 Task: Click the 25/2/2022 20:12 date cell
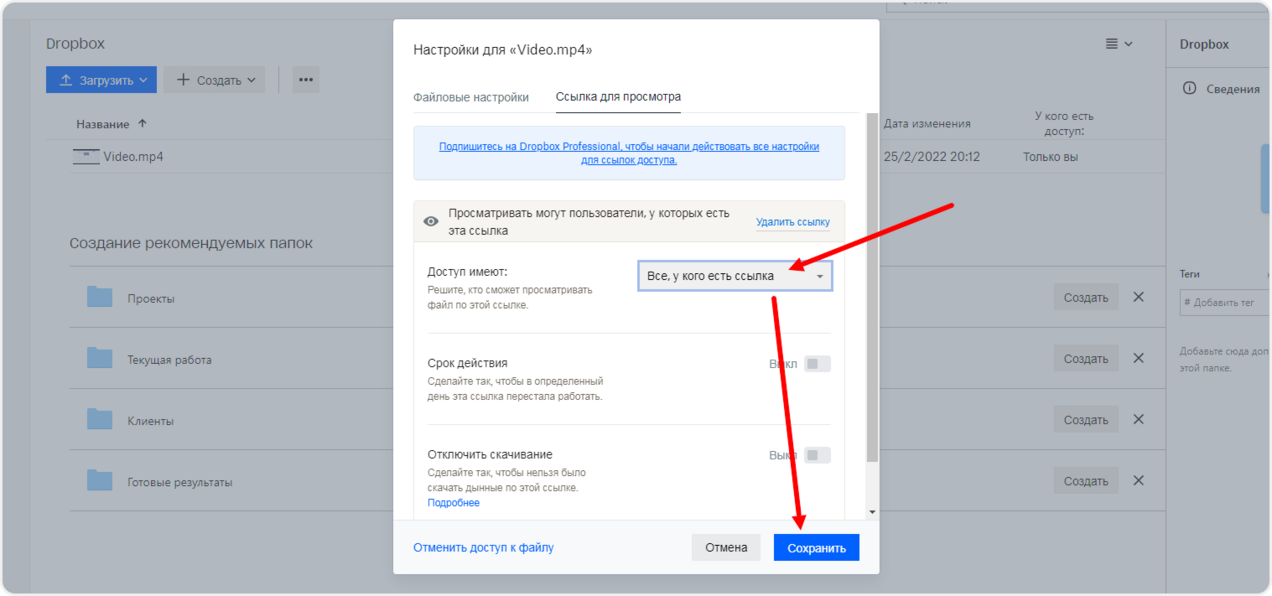(932, 157)
